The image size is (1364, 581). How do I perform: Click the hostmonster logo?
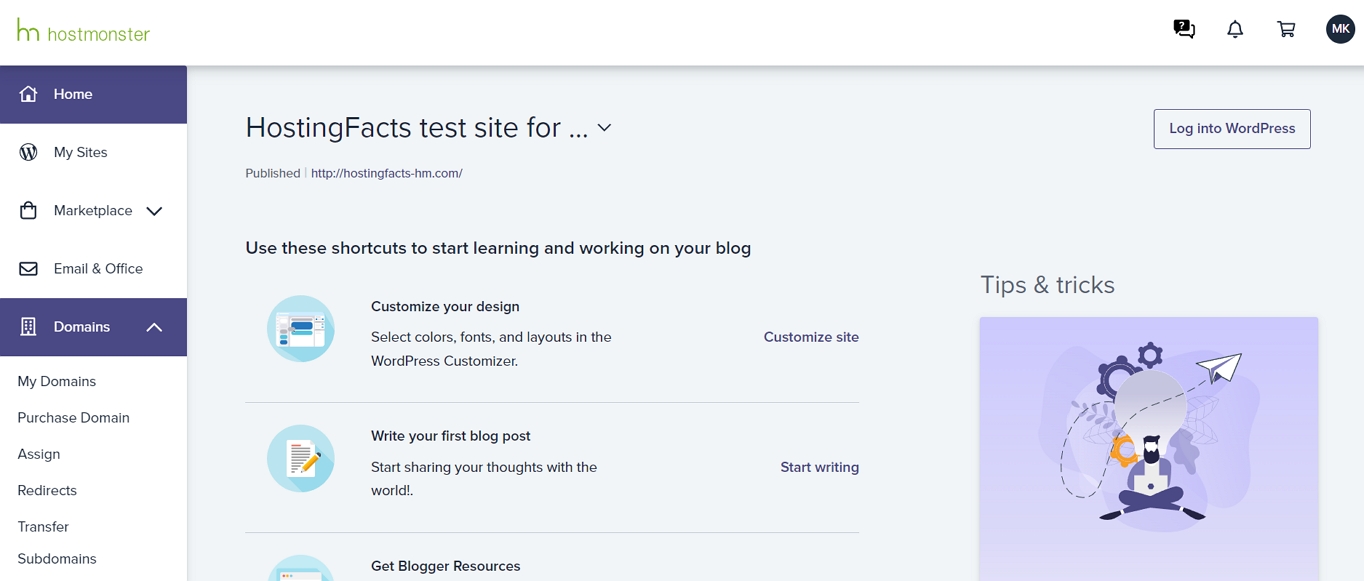point(83,32)
